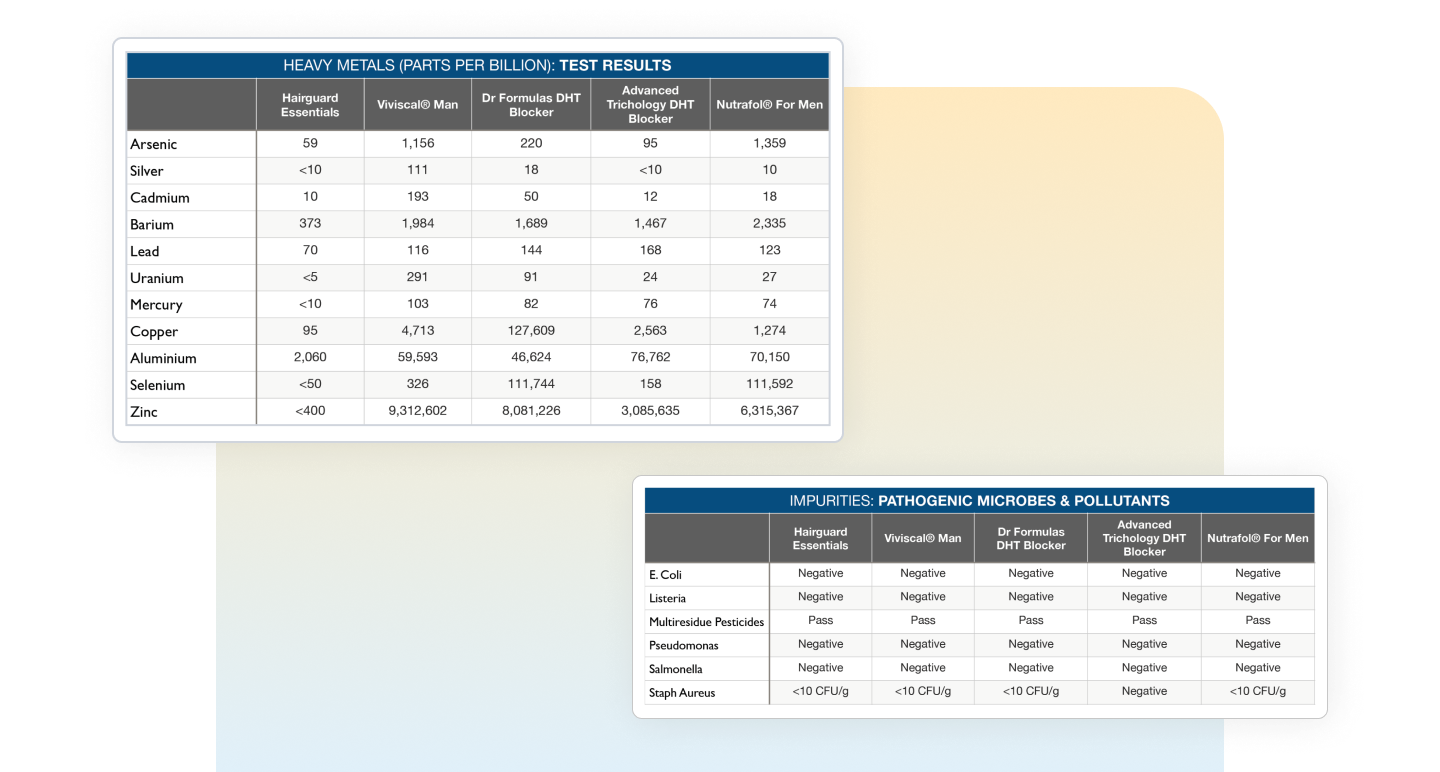The height and width of the screenshot is (772, 1440).
Task: Click the Arsenic row label
Action: 153,144
